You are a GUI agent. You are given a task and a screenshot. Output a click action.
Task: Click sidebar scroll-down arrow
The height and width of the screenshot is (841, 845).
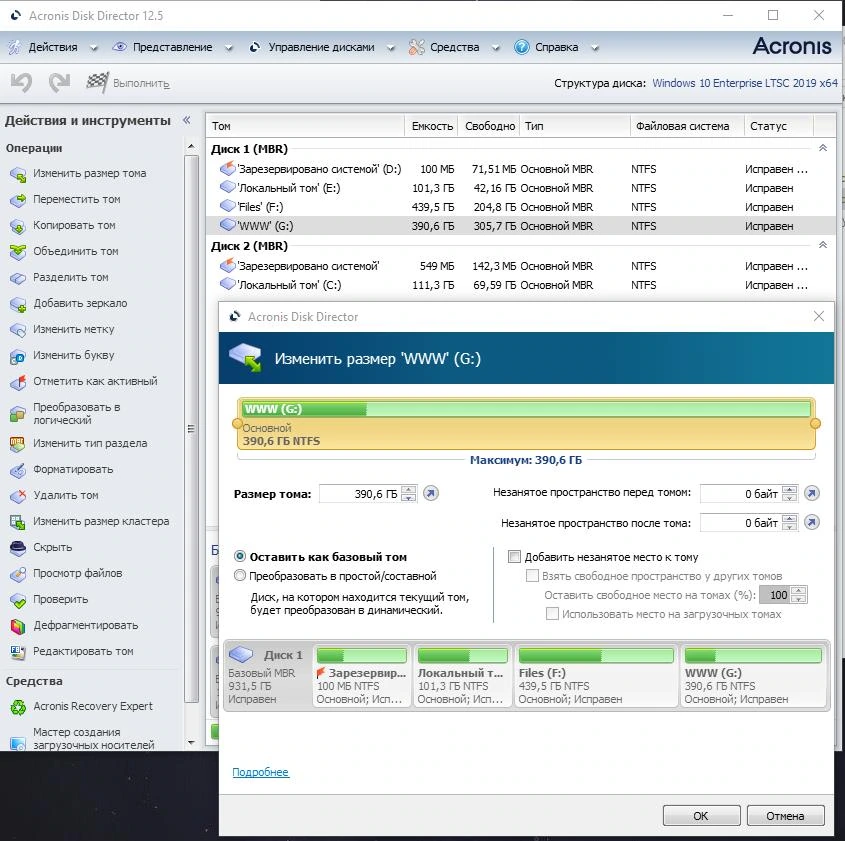point(191,742)
